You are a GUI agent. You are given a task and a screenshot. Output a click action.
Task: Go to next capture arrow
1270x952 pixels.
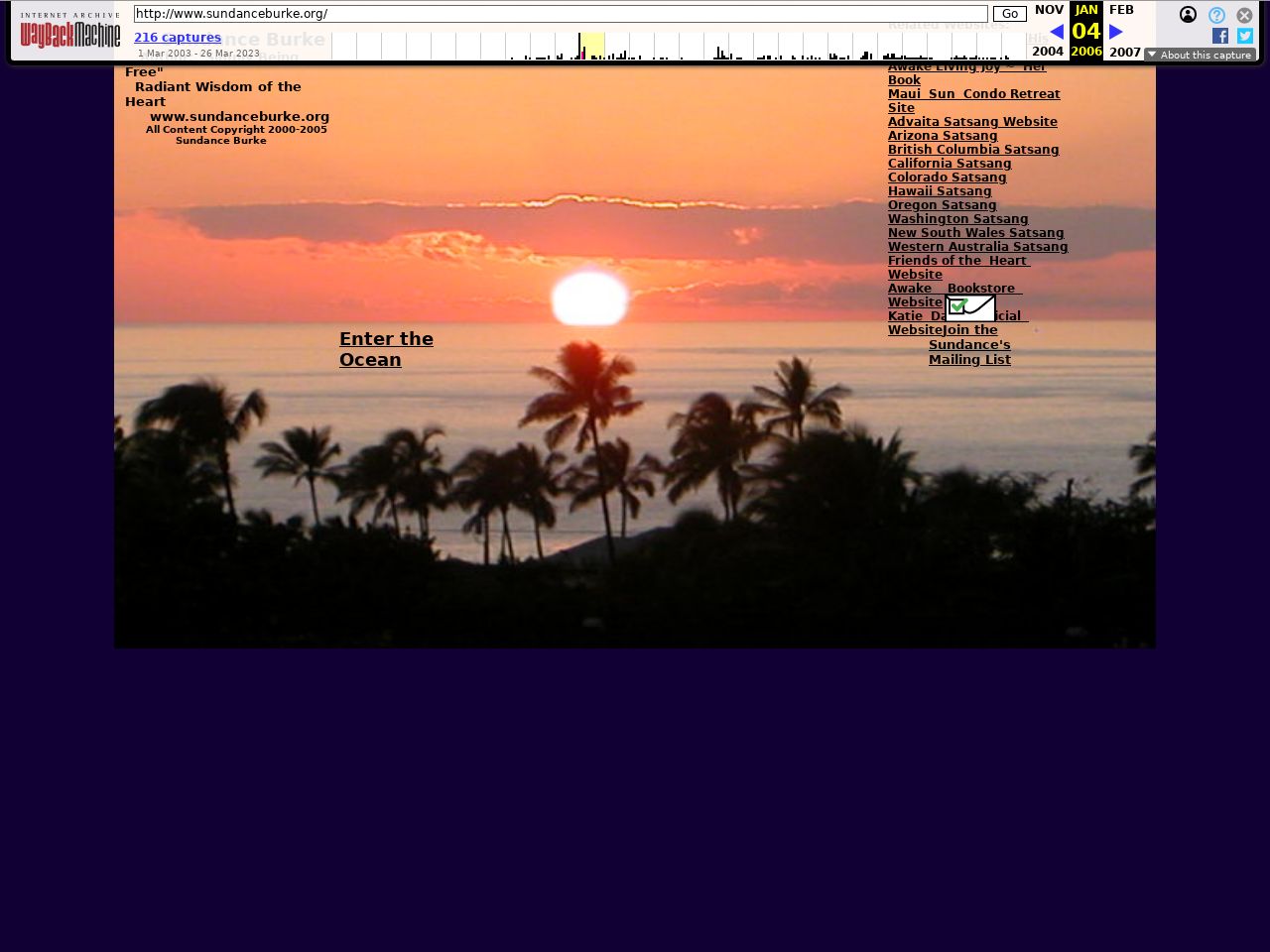[x=1116, y=32]
